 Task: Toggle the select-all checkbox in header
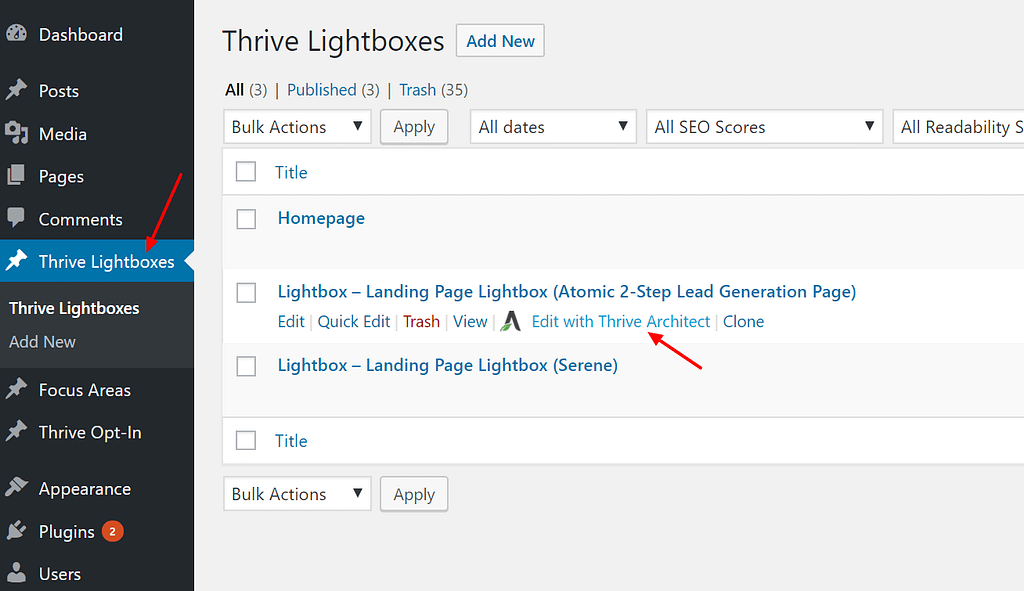click(246, 172)
